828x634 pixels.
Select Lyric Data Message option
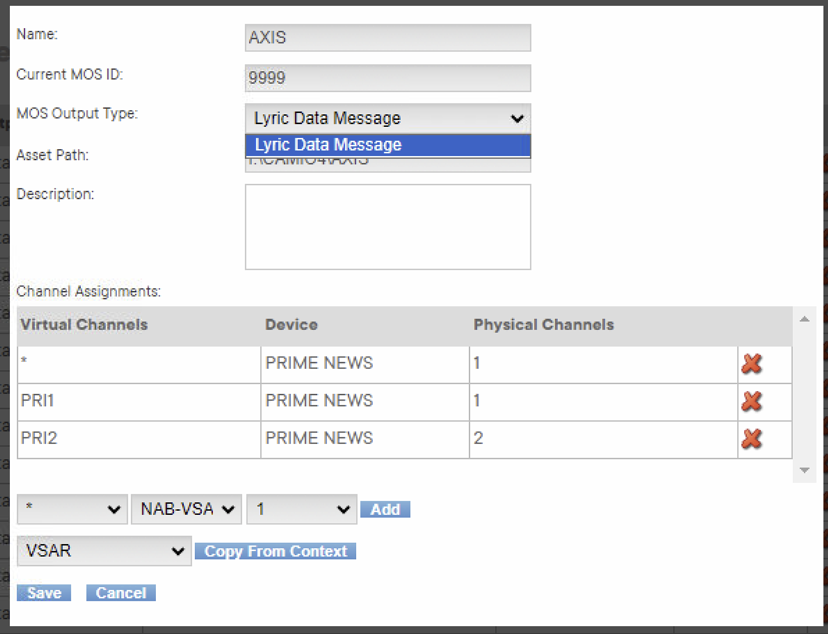point(387,145)
